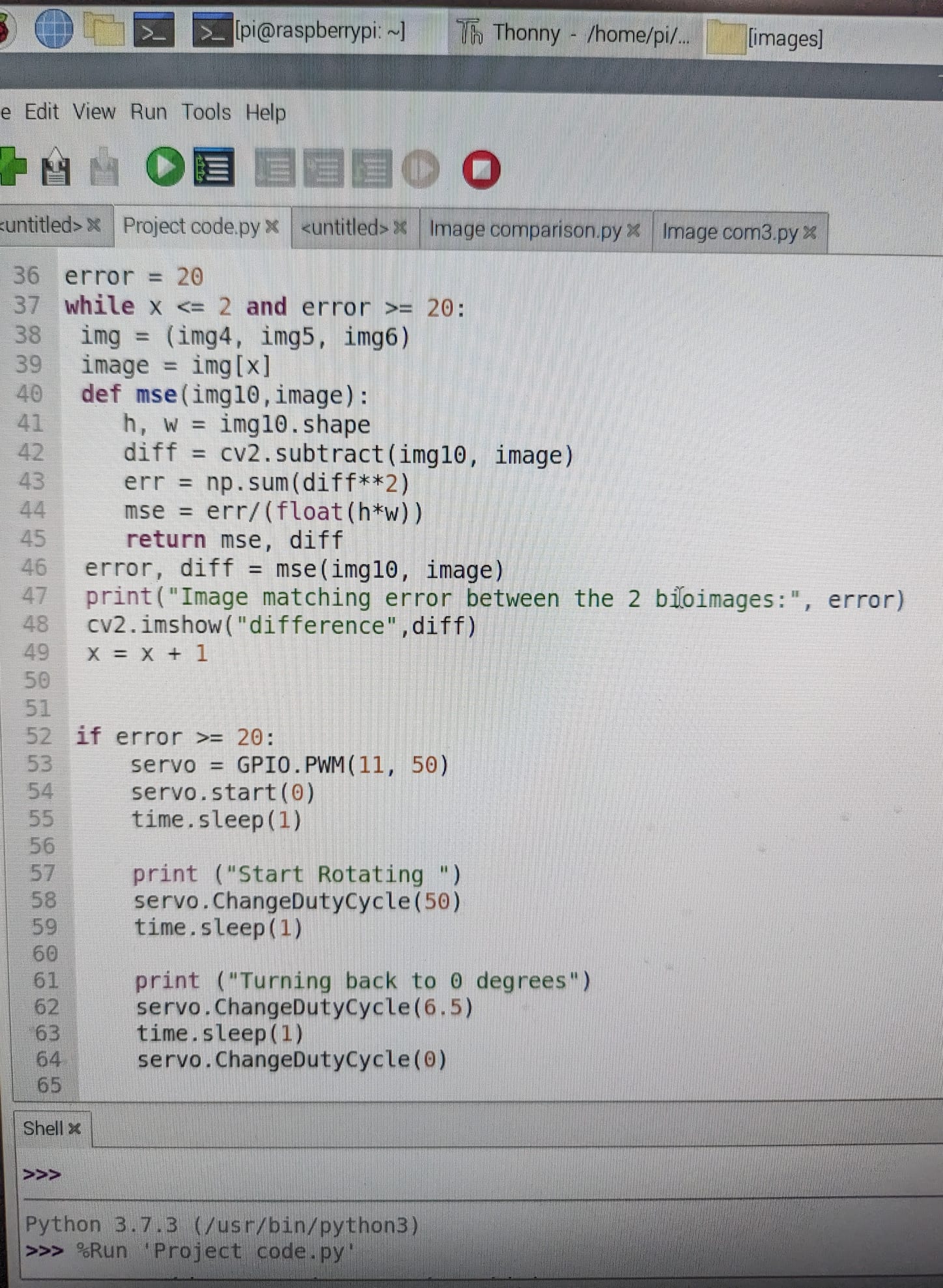
Task: Click the "x = x + 1" line
Action: tap(148, 653)
